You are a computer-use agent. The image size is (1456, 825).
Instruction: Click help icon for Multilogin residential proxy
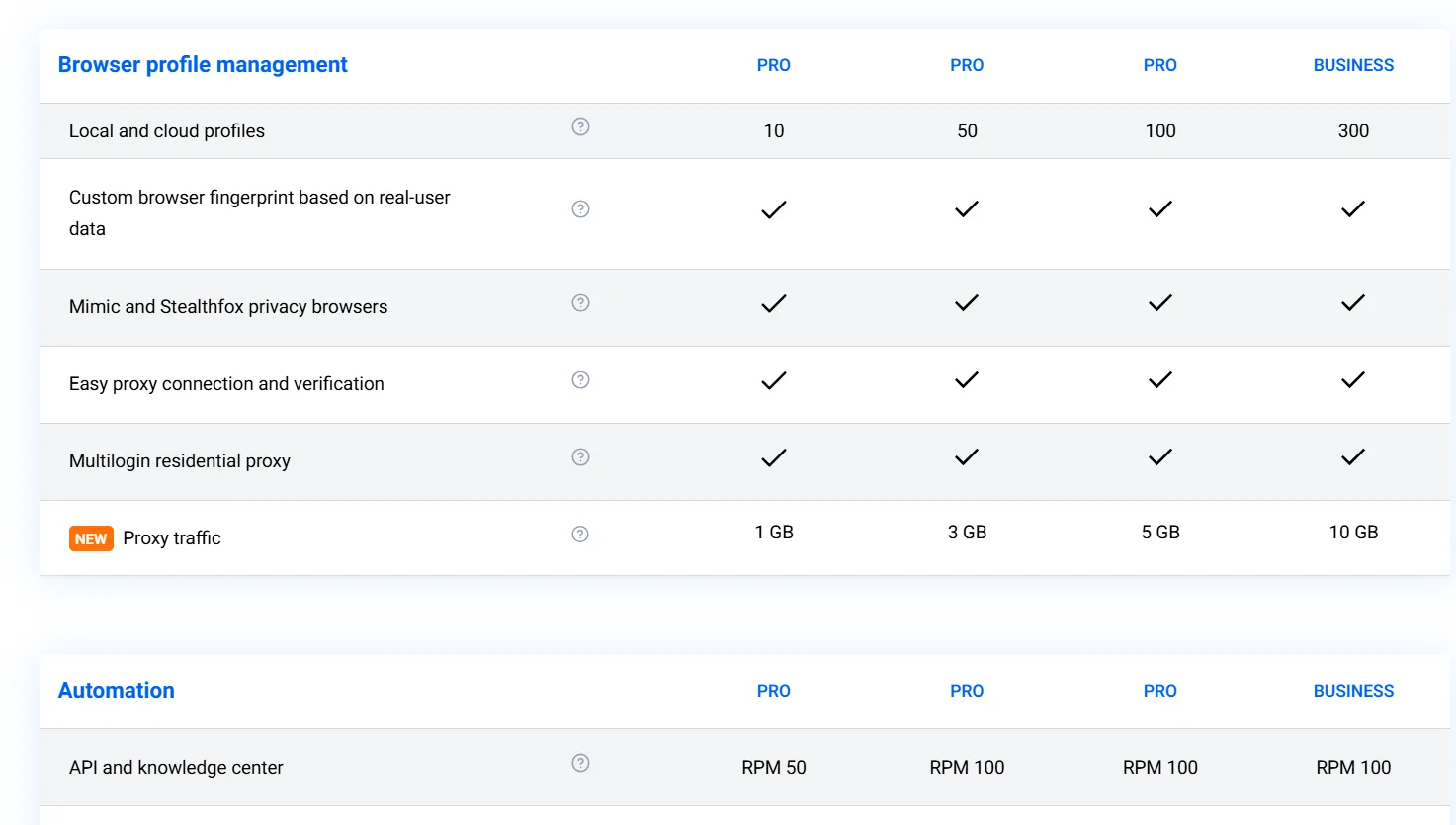[x=580, y=456]
